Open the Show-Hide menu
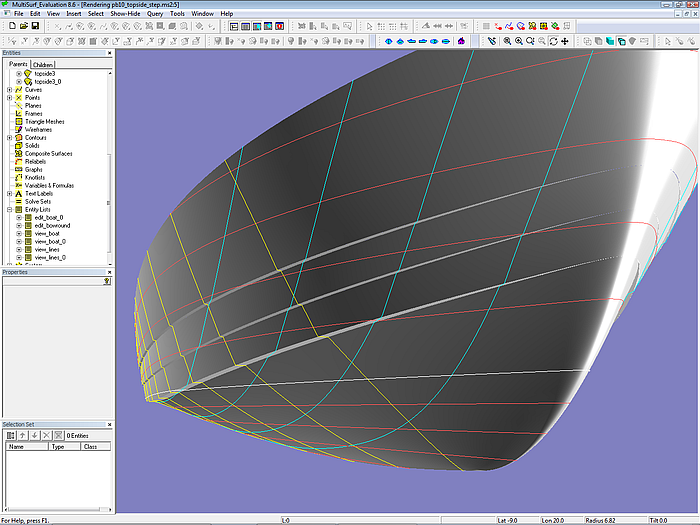This screenshot has height=525, width=700. tap(125, 14)
